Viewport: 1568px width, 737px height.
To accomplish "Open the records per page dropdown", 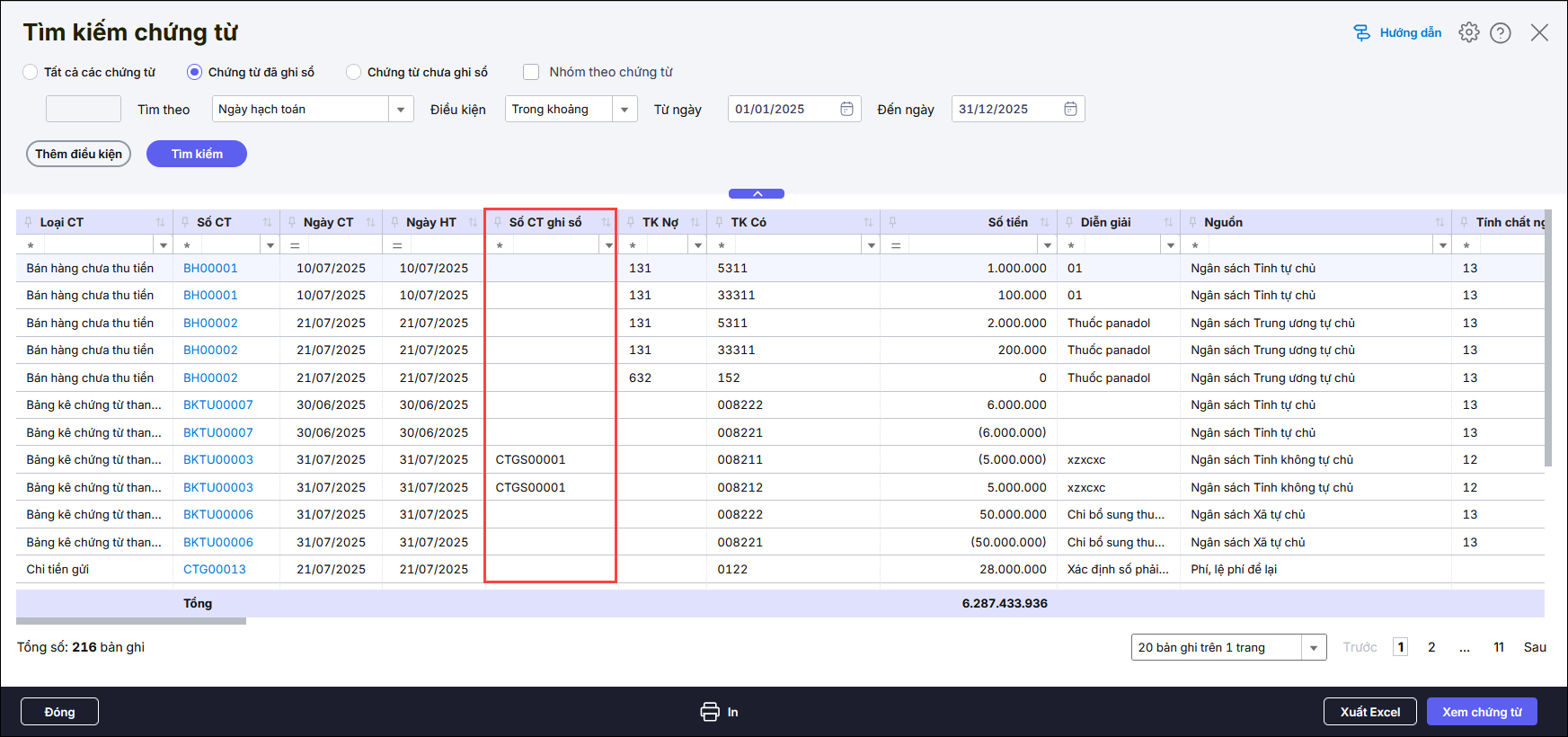I will (x=1314, y=647).
